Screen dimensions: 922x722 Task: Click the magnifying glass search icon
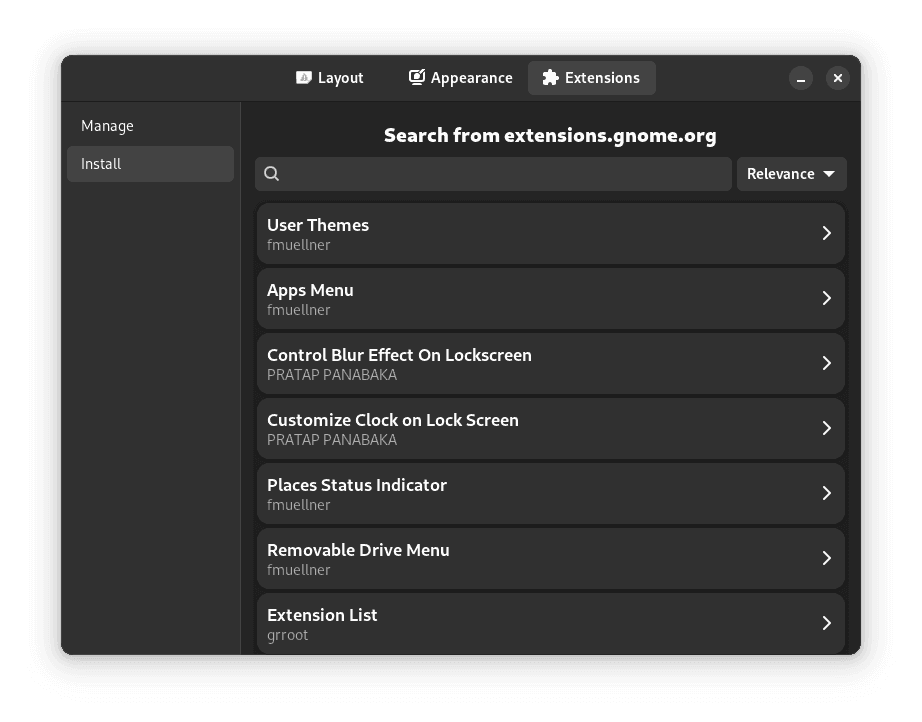[x=271, y=174]
